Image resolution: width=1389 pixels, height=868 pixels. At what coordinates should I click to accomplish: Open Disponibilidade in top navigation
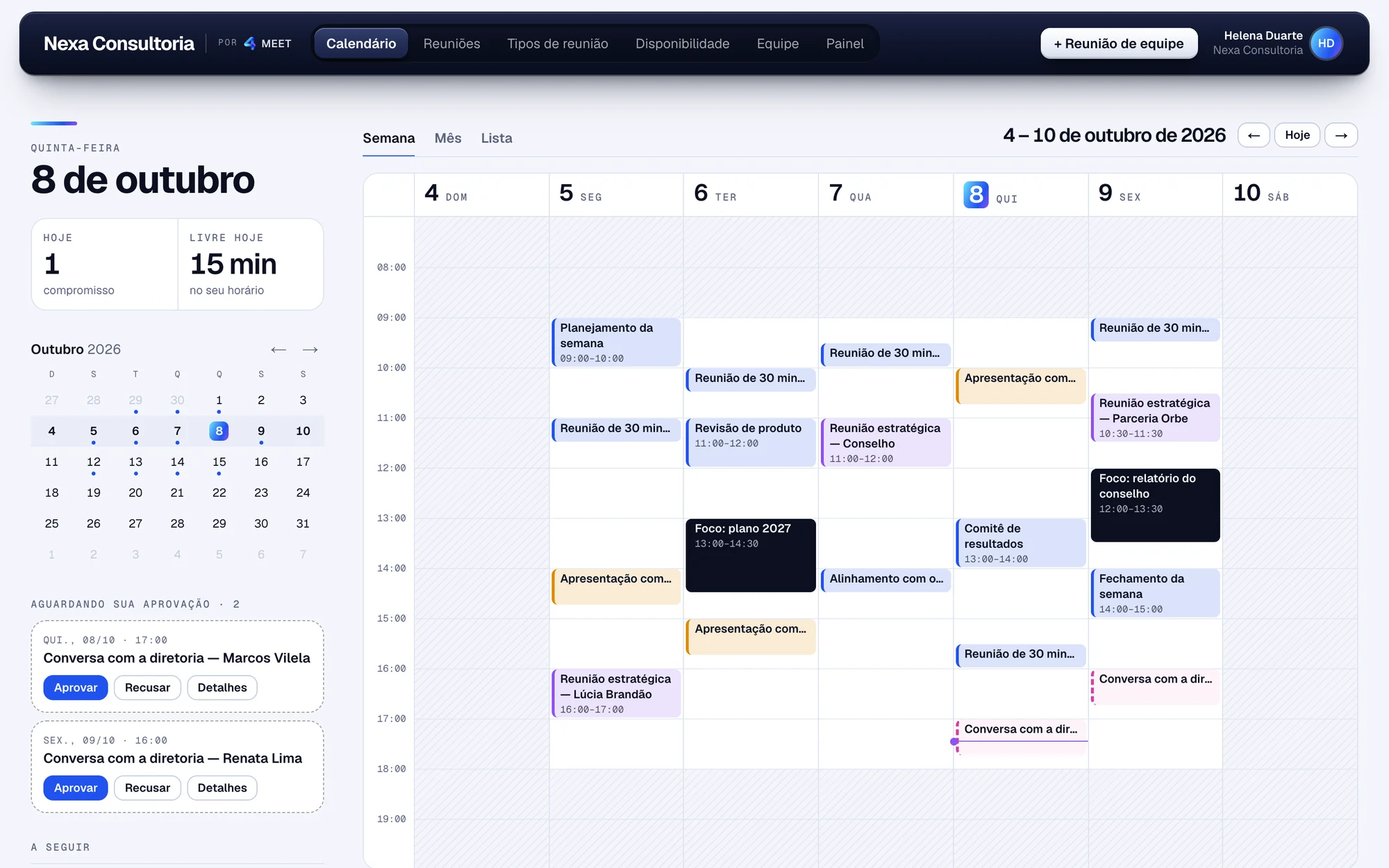point(682,44)
